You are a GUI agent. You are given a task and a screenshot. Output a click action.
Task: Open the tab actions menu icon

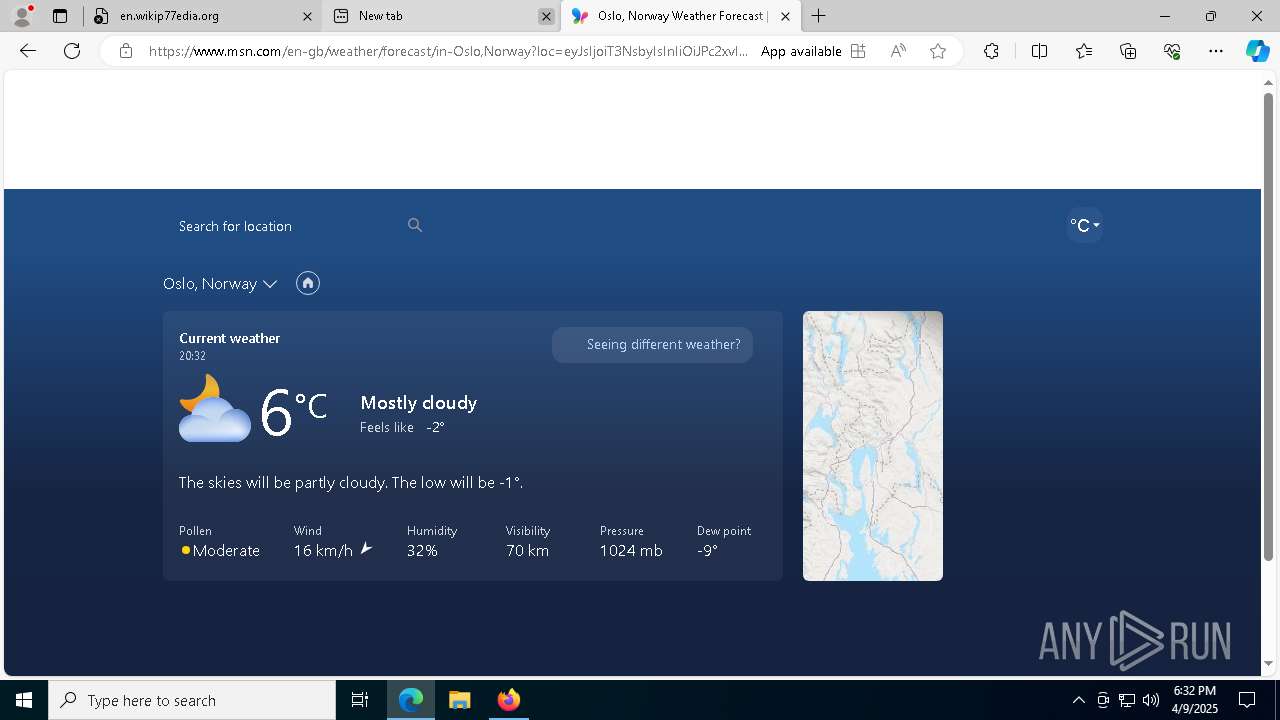click(x=60, y=16)
